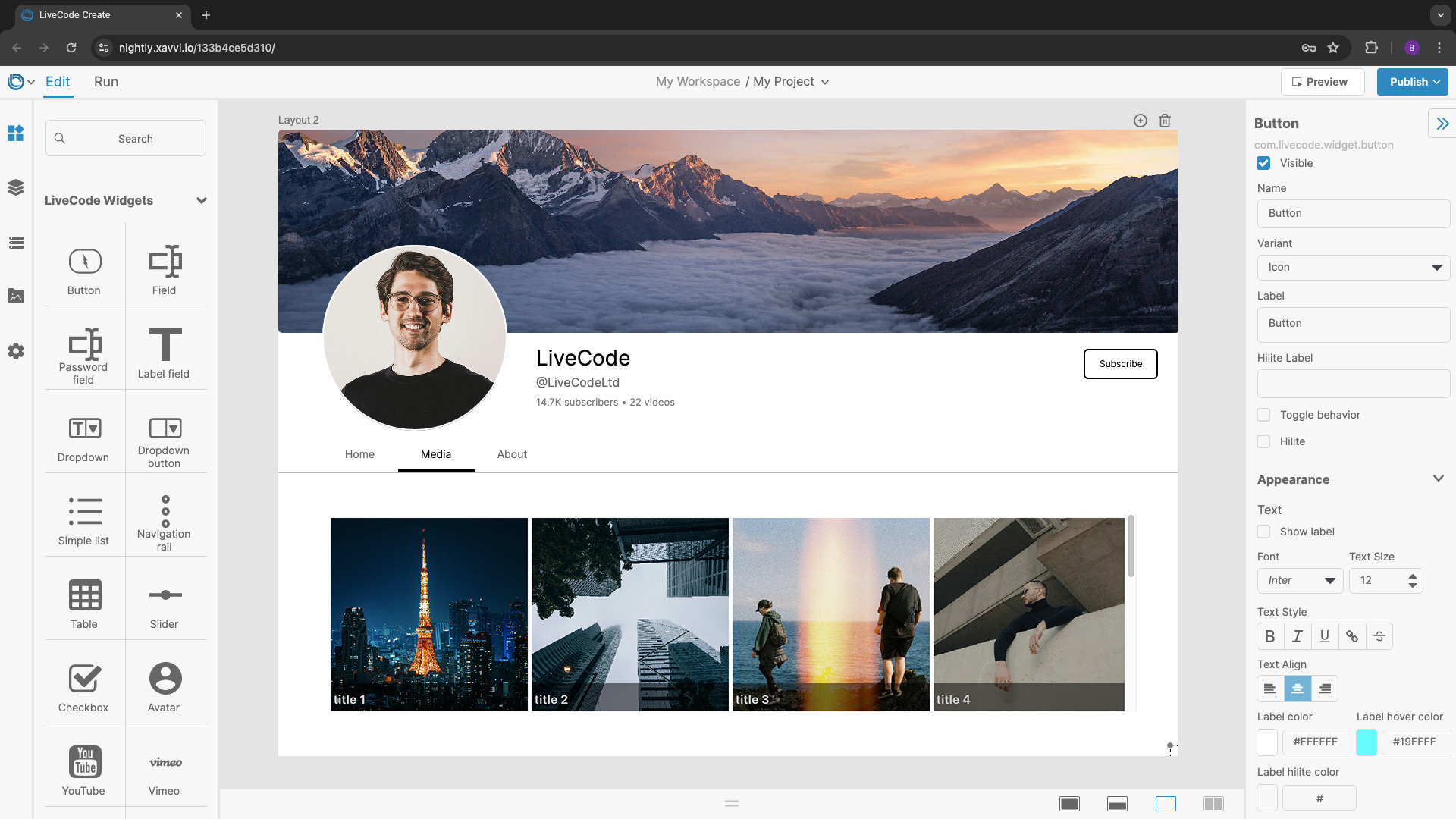Click the add layout plus icon
Screen dimensions: 1456x819
pyautogui.click(x=1140, y=121)
